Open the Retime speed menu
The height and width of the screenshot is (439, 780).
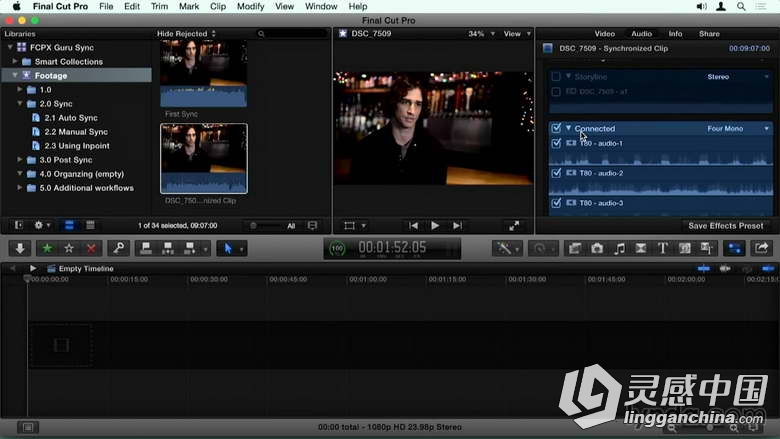pos(542,248)
